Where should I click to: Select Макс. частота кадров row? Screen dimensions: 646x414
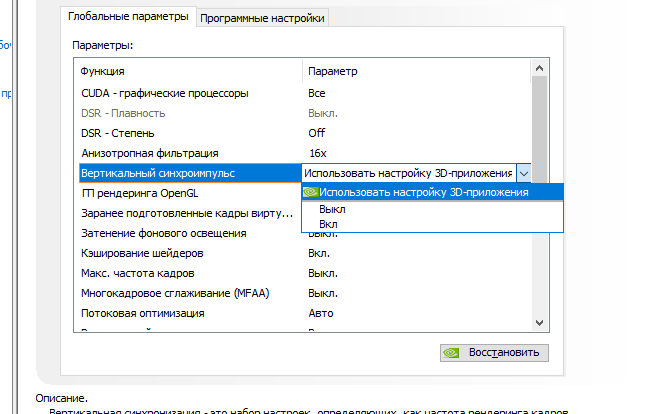point(304,274)
